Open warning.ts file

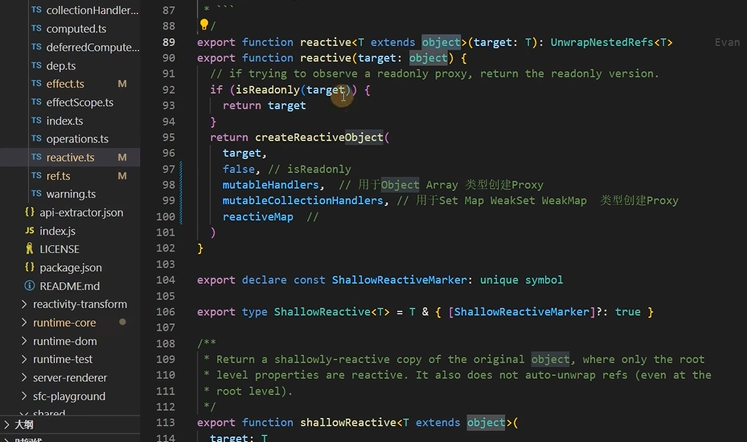coord(71,194)
